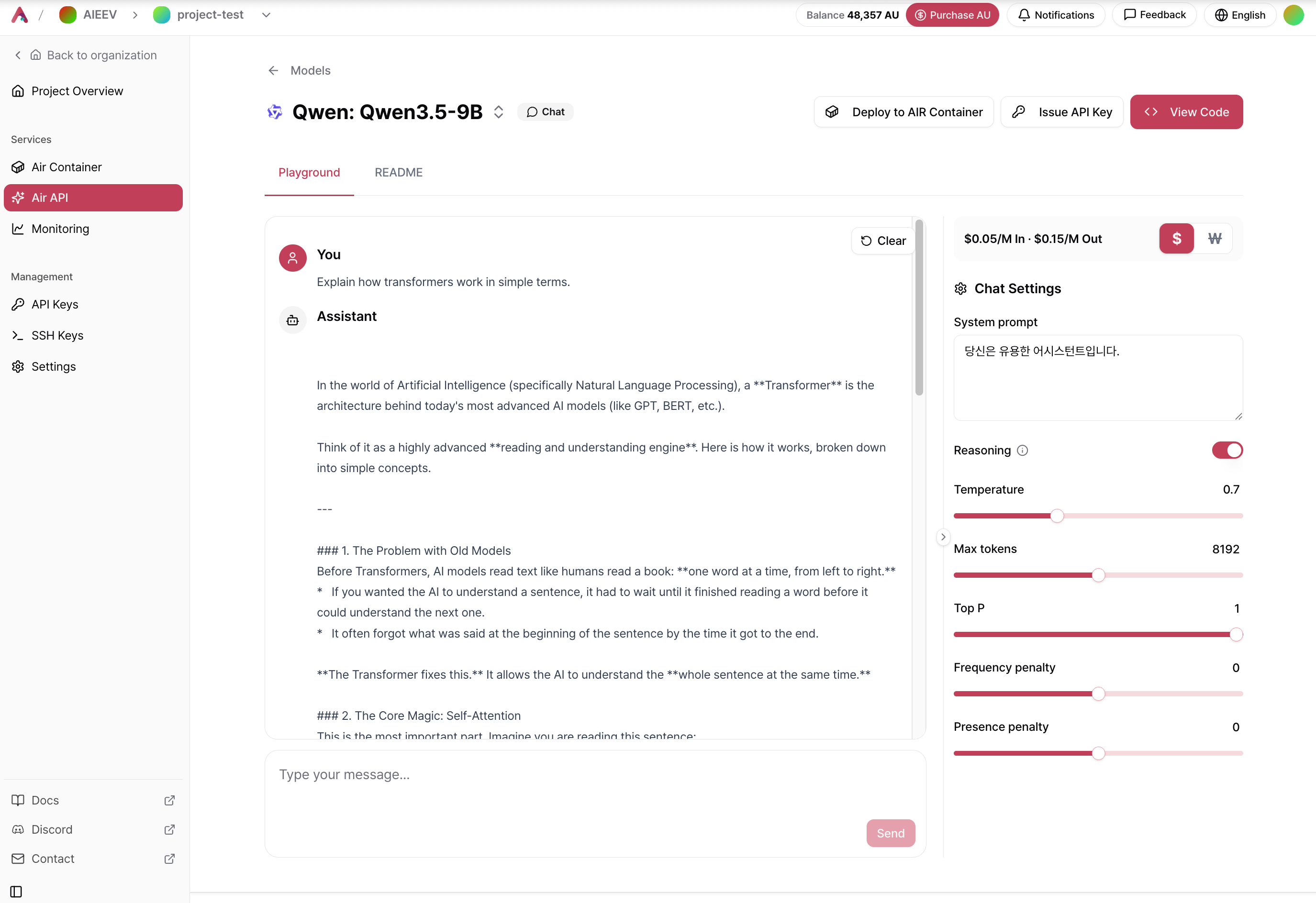Image resolution: width=1316 pixels, height=903 pixels.
Task: Click the AIEEV organization color avatar
Action: (68, 15)
